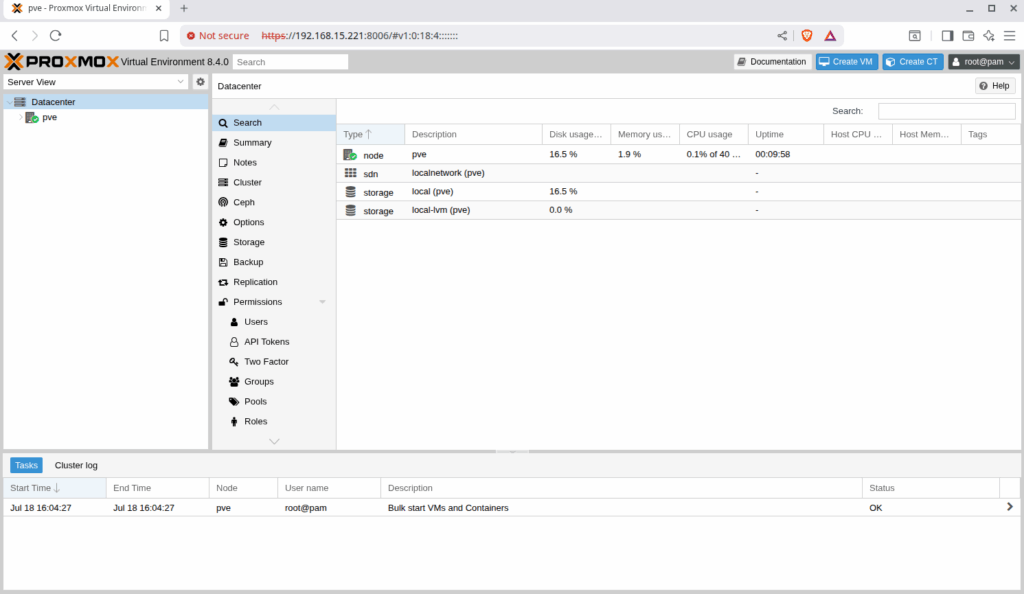This screenshot has width=1024, height=594.
Task: Click the storage icon in local (pve) row
Action: (351, 192)
